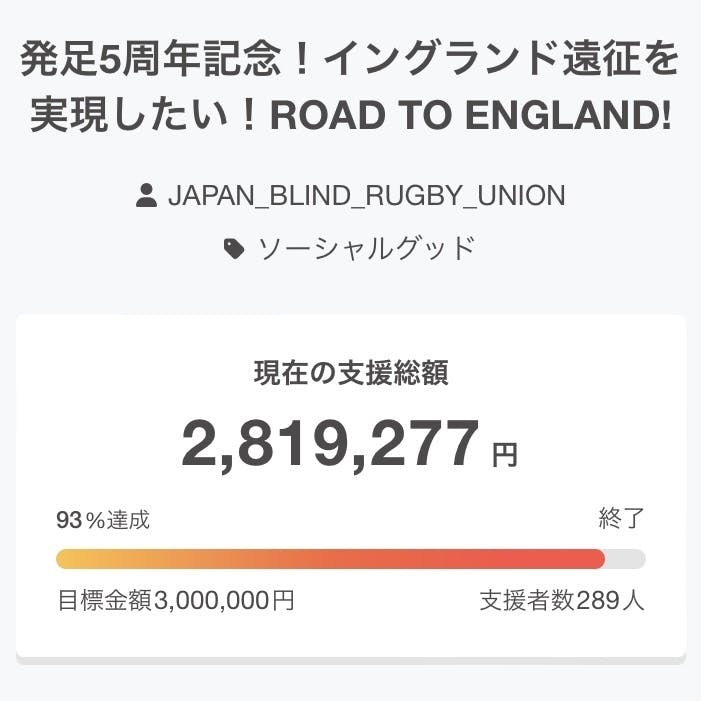
Task: Click the title line 発足5周年記念！イングランド遠征を
Action: tap(350, 64)
